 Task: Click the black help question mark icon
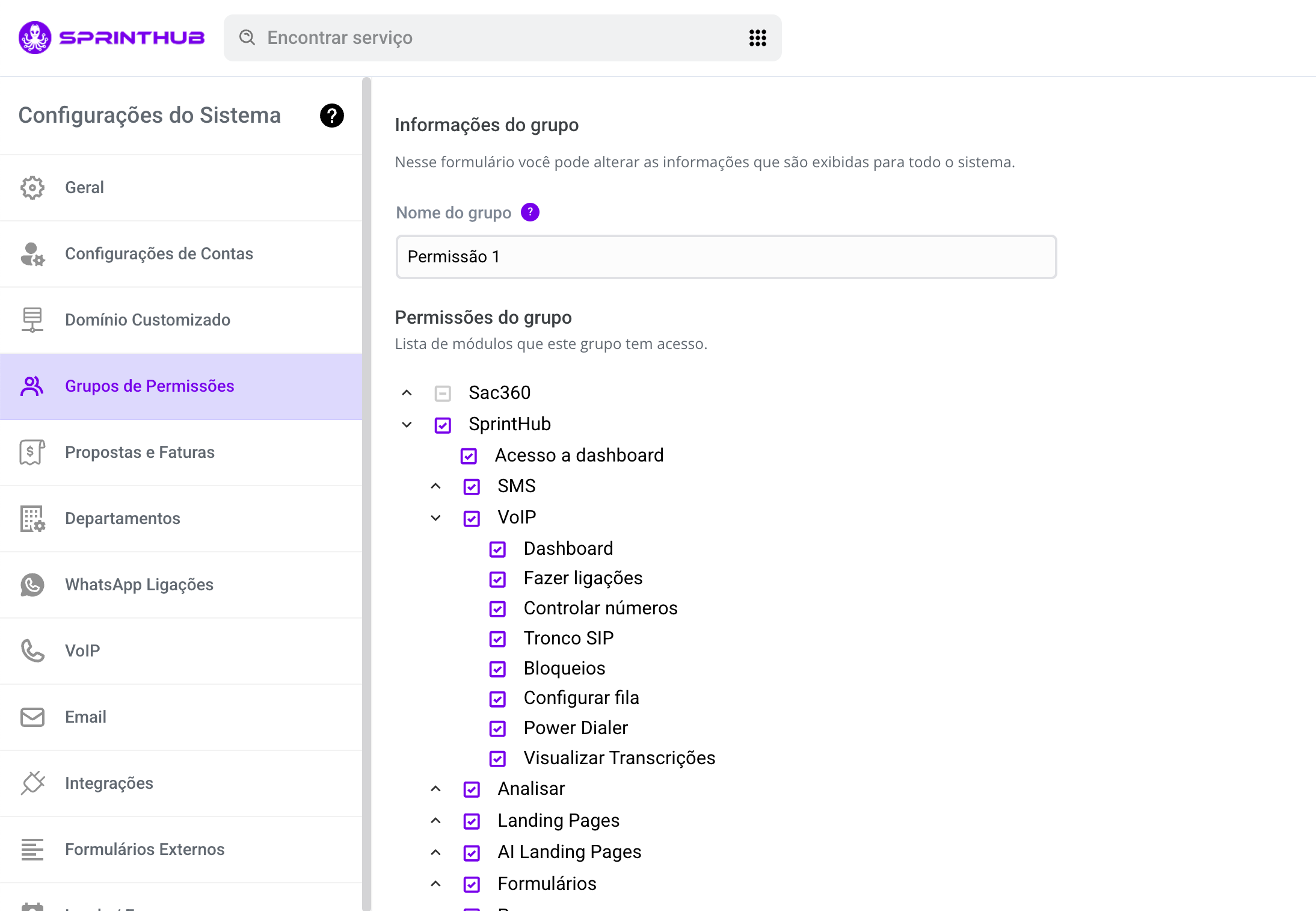click(331, 116)
